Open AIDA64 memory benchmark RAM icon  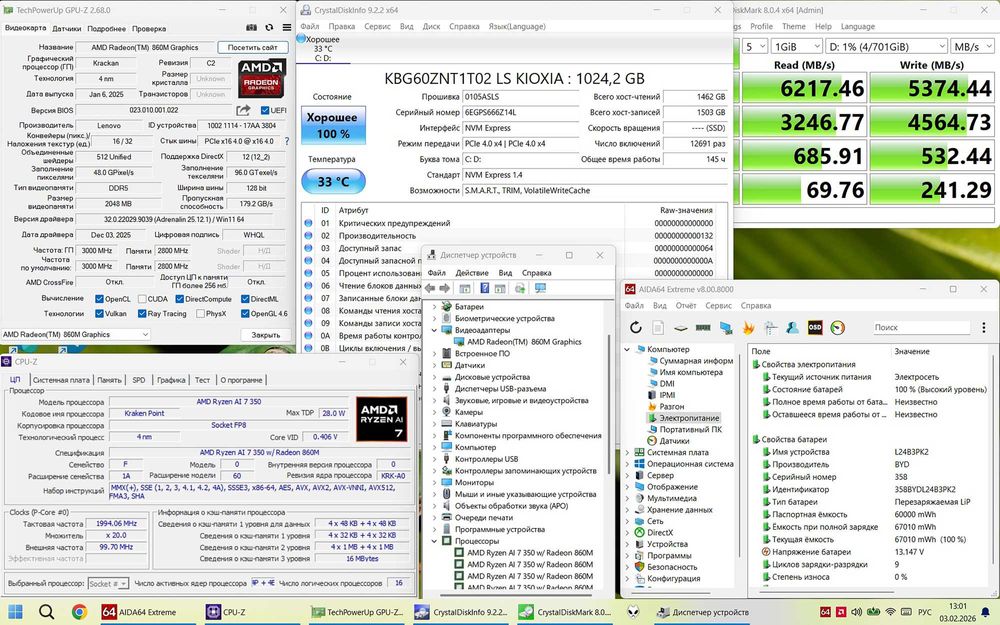pos(703,328)
